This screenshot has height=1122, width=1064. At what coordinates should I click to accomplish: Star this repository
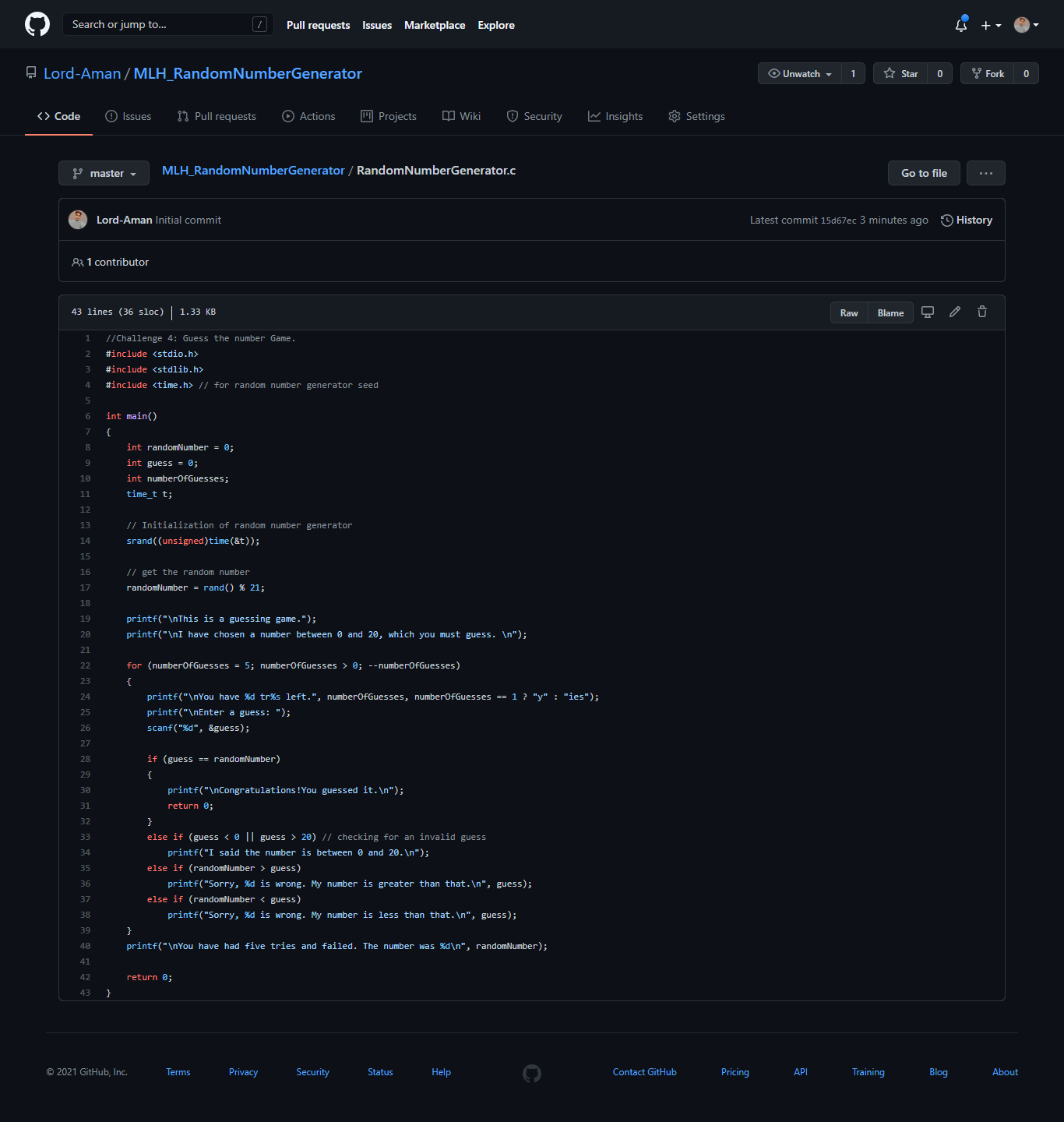coord(900,73)
